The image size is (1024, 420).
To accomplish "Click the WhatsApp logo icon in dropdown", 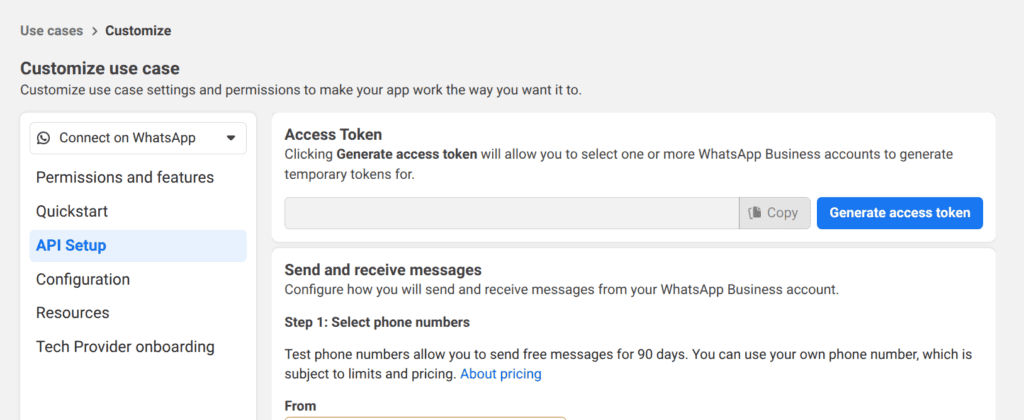I will point(44,138).
